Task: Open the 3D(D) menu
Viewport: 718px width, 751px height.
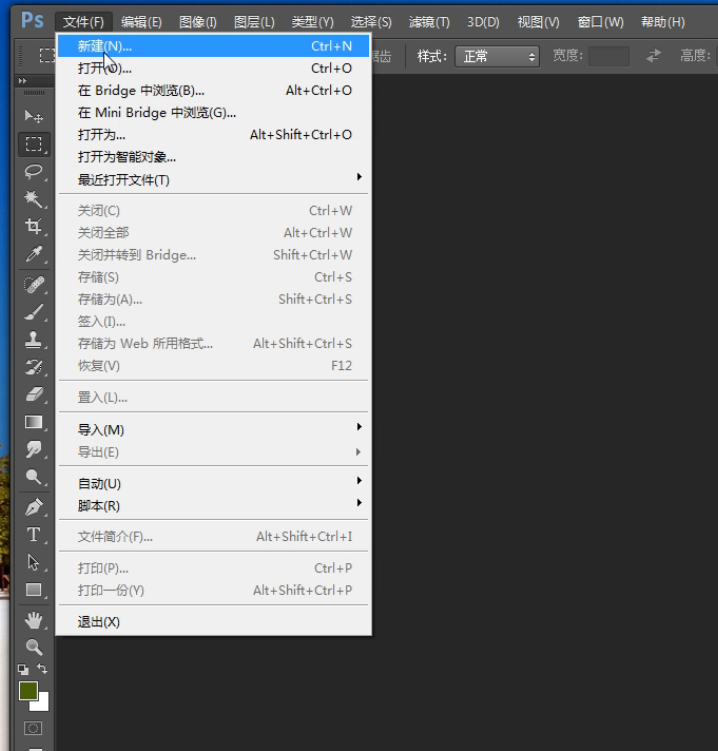Action: coord(483,22)
